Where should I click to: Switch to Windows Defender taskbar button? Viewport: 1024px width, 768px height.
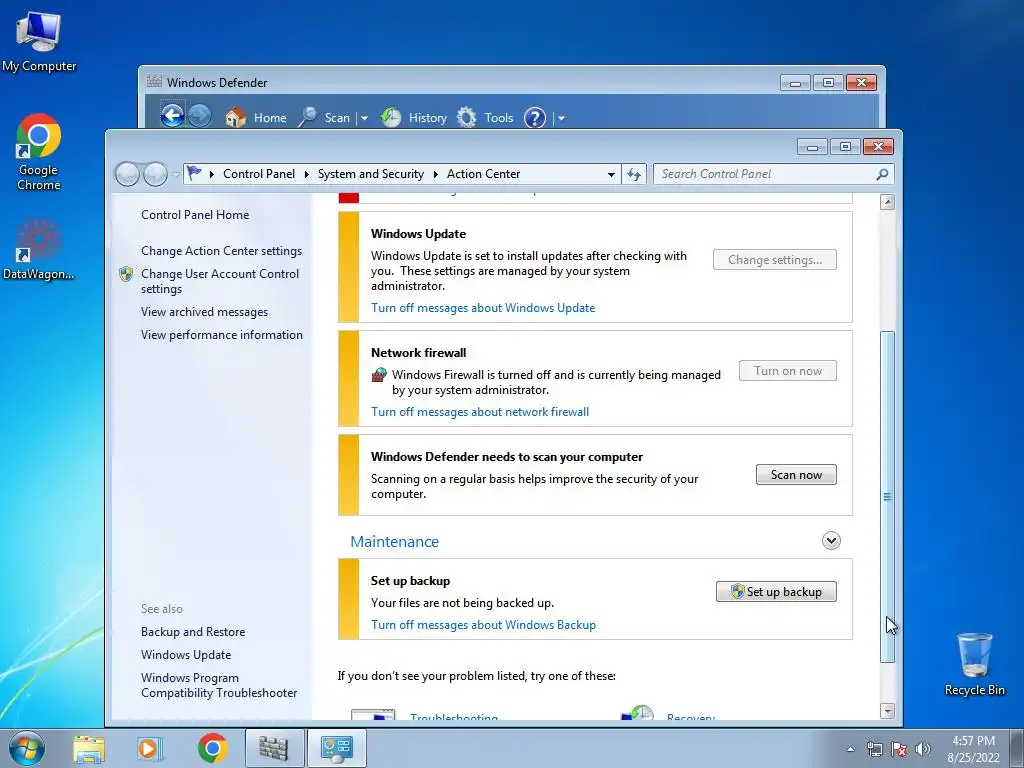[274, 748]
